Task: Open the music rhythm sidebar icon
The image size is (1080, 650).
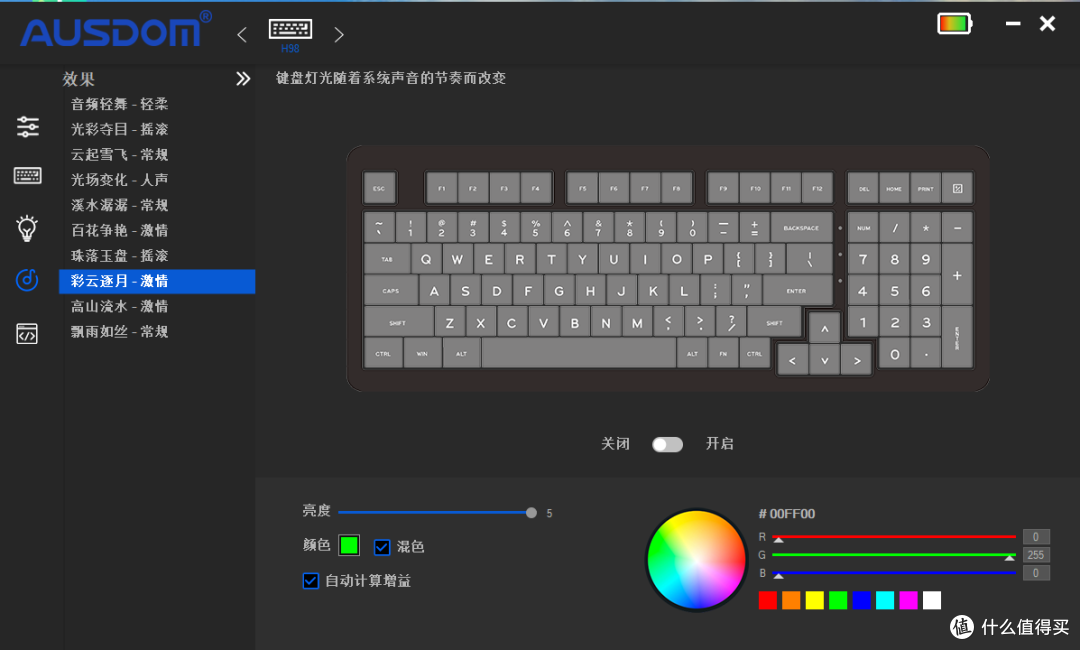Action: click(x=27, y=280)
